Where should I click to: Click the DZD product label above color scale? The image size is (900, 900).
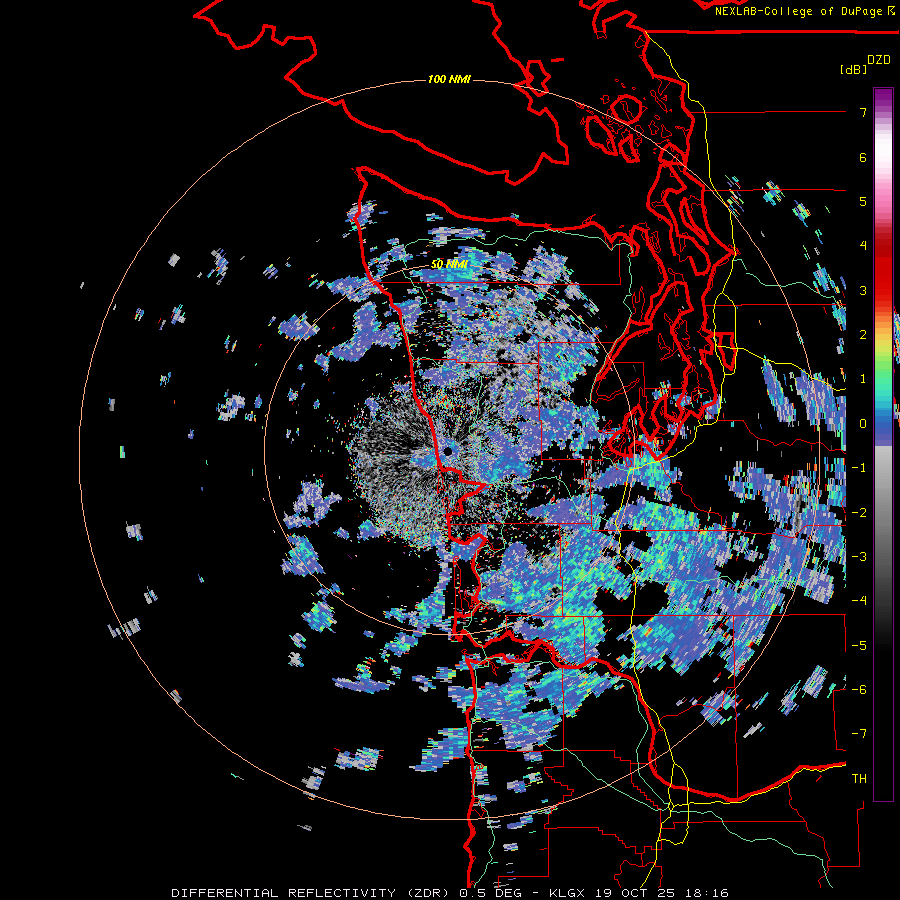pyautogui.click(x=879, y=60)
